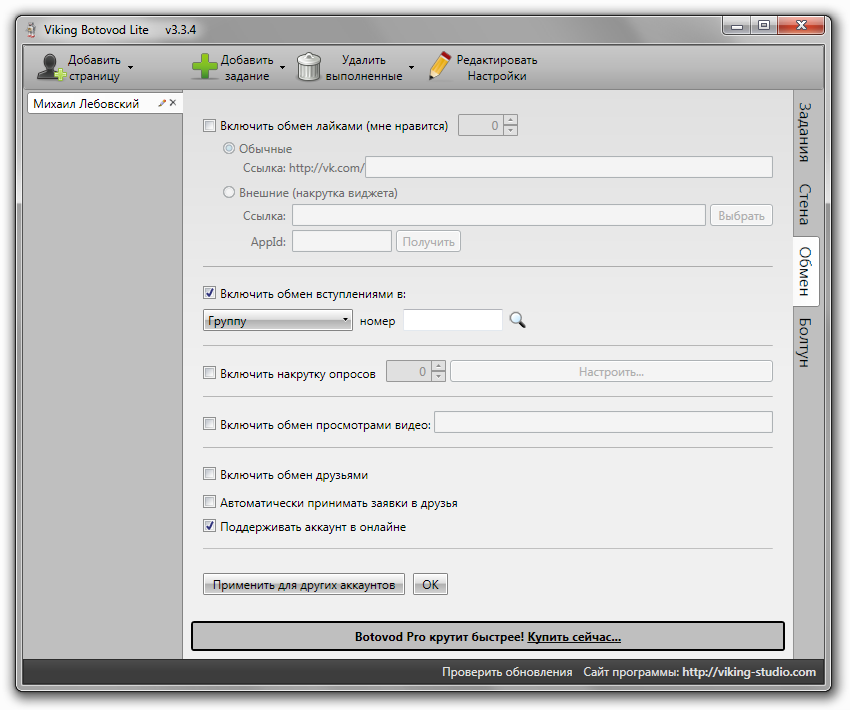This screenshot has width=850, height=710.
Task: Click the pencil icon on Михаил Лебовский tab
Action: [162, 103]
